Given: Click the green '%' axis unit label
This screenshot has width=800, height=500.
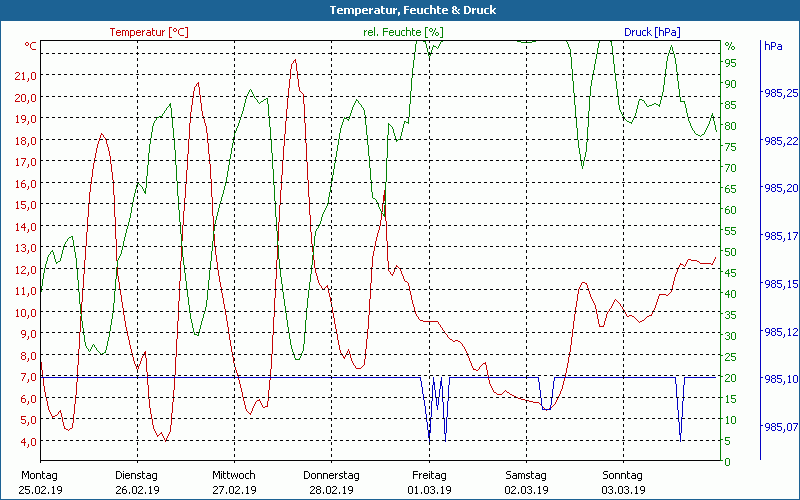Looking at the screenshot, I should [730, 47].
